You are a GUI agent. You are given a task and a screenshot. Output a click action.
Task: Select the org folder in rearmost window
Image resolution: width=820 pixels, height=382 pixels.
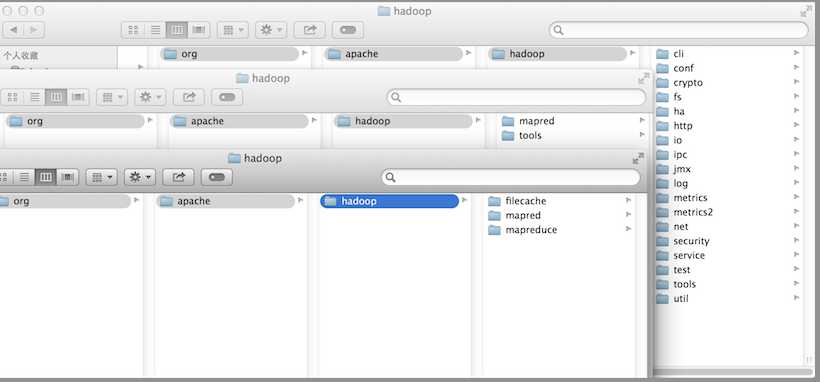click(x=230, y=54)
